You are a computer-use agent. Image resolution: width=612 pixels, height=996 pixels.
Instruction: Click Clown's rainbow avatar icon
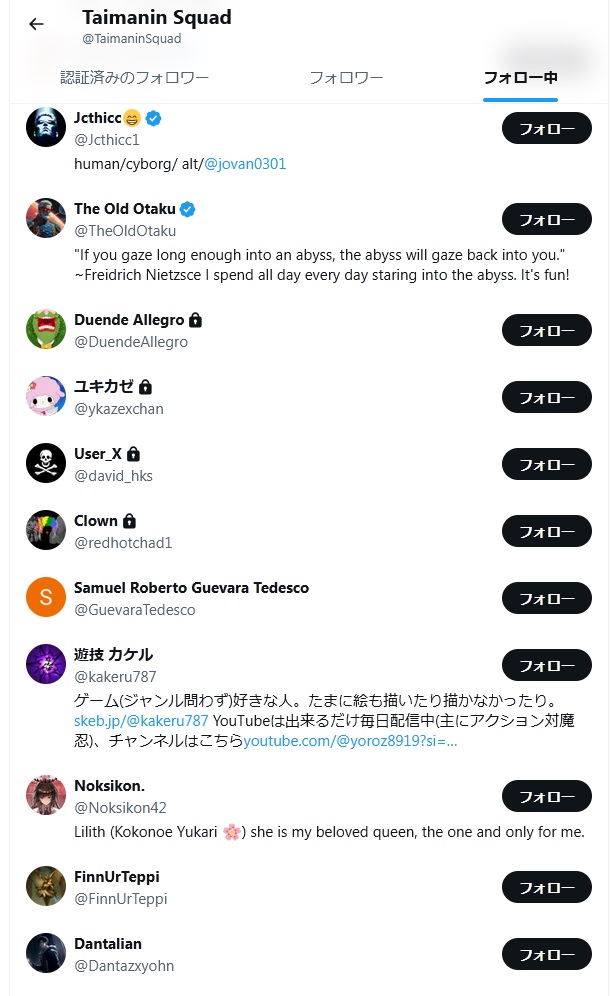click(46, 530)
